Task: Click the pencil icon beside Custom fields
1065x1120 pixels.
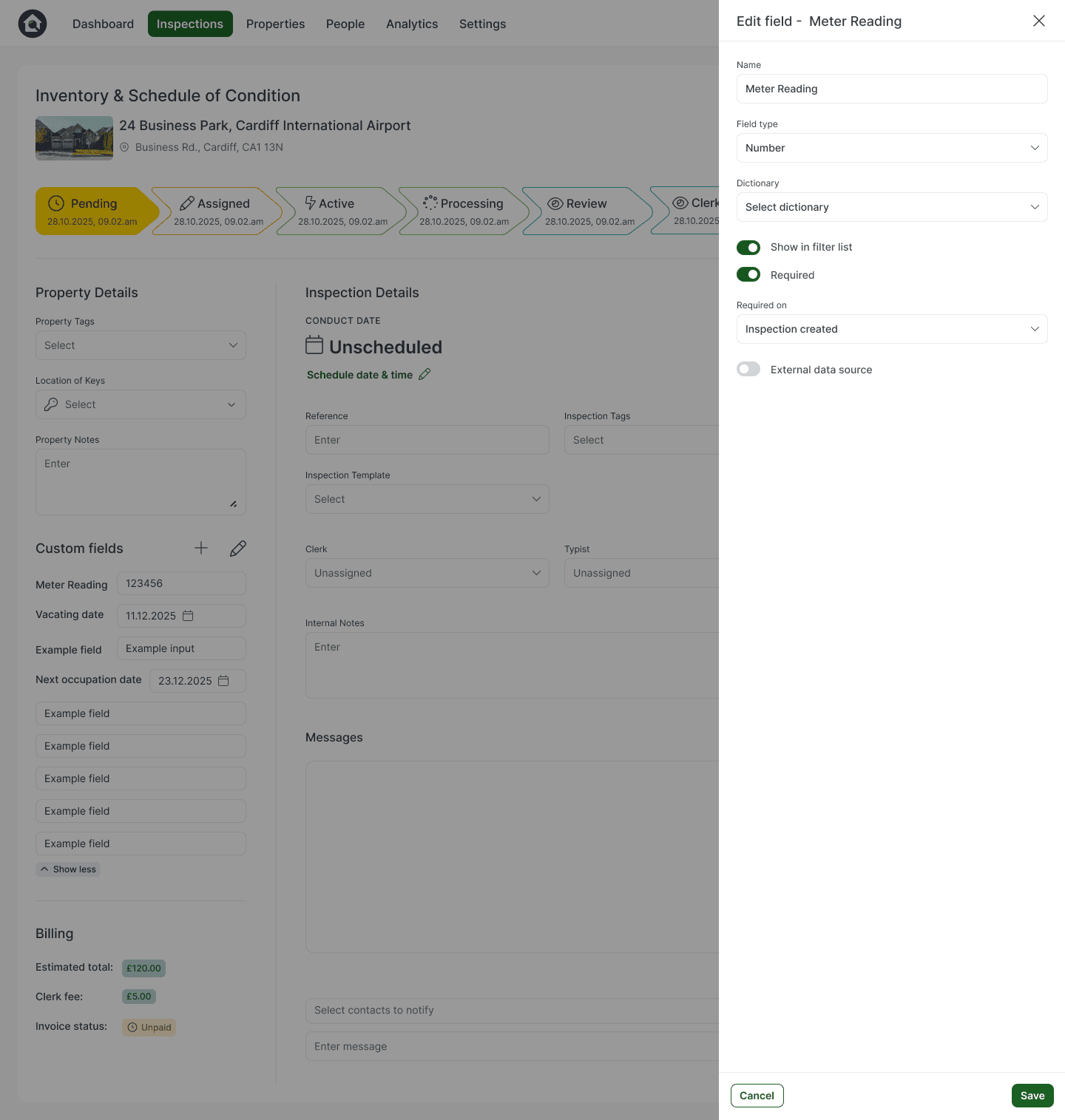Action: [238, 548]
